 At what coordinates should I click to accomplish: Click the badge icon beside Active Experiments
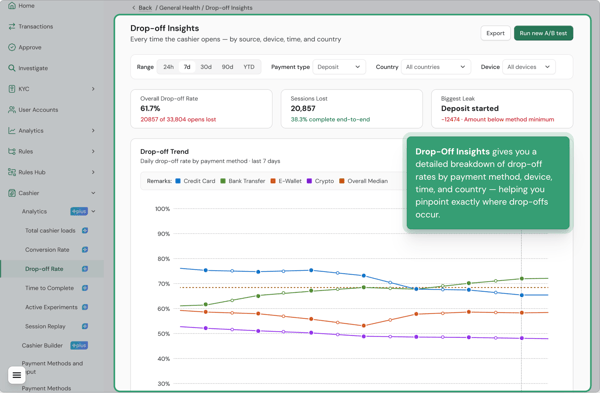85,307
